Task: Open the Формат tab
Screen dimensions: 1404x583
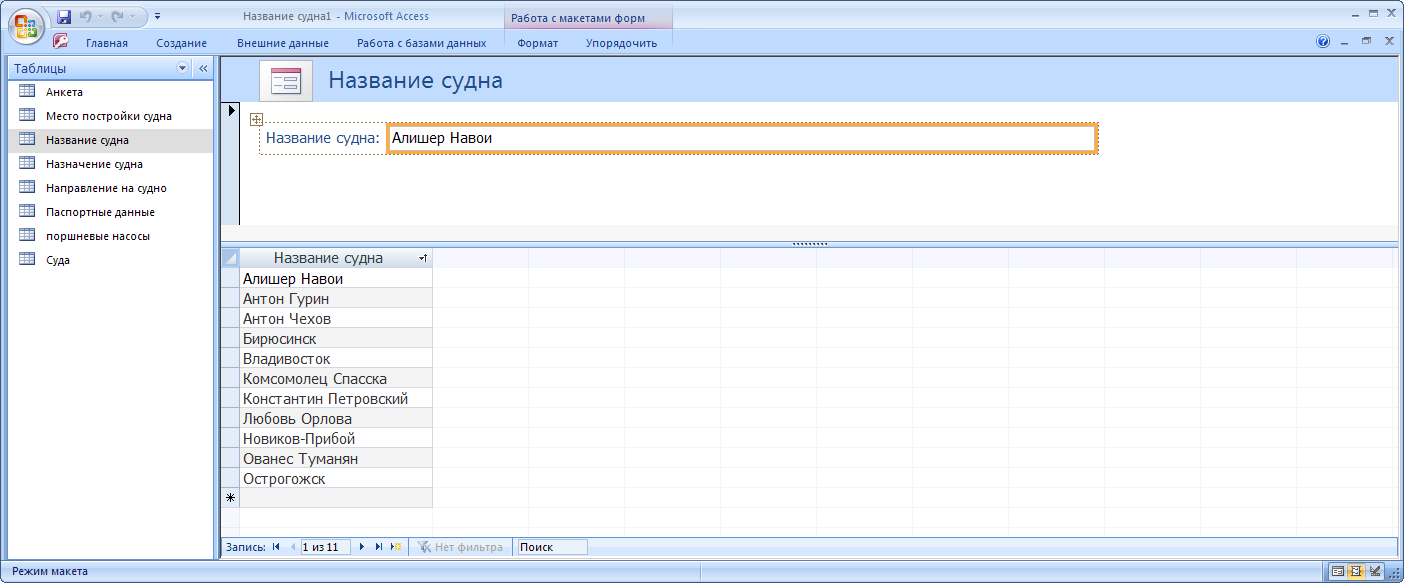Action: coord(538,43)
